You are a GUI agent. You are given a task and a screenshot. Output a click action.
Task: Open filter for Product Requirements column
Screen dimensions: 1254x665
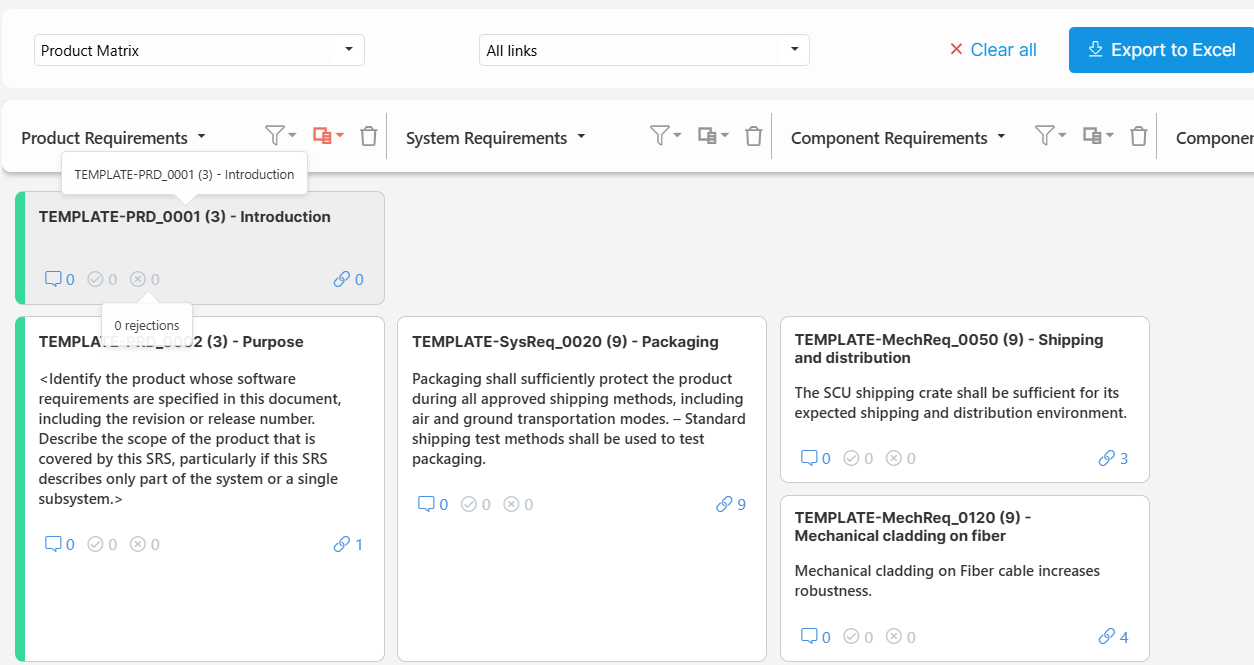tap(279, 136)
